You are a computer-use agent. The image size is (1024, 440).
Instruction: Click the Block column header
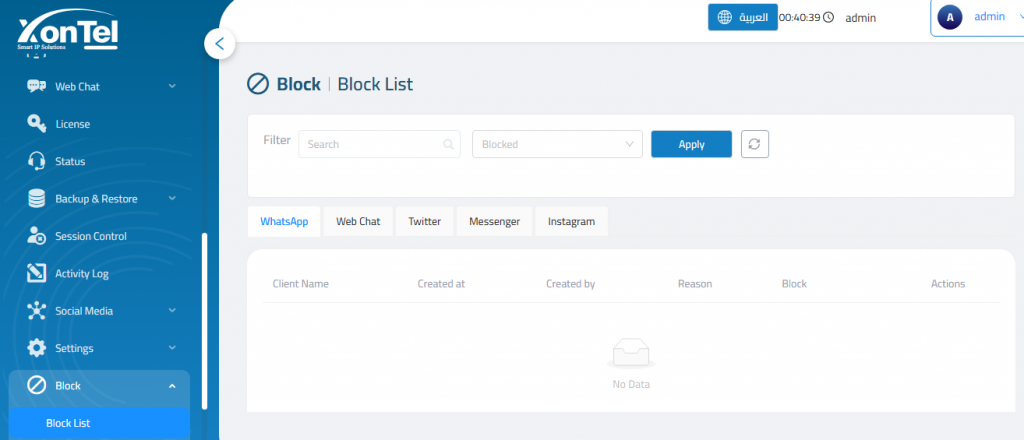(x=794, y=284)
